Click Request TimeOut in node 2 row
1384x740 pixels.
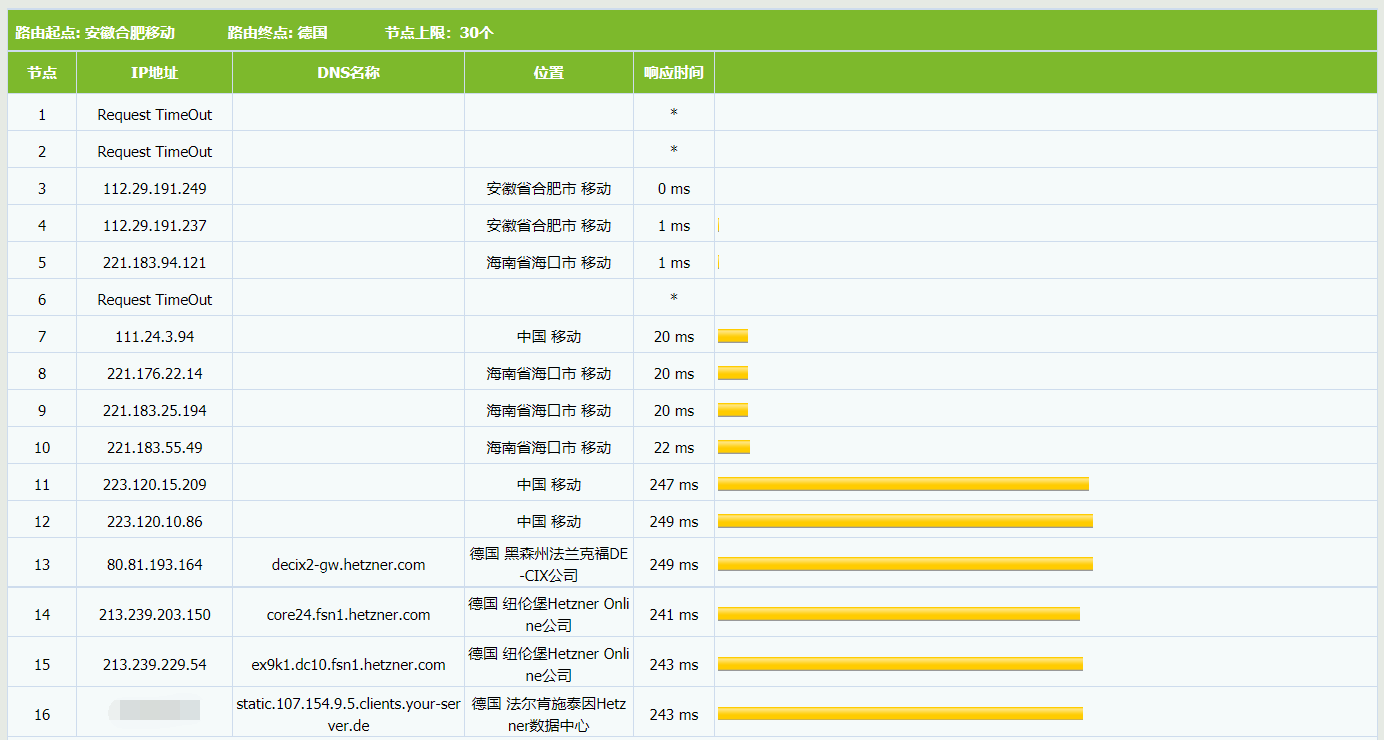[x=155, y=151]
